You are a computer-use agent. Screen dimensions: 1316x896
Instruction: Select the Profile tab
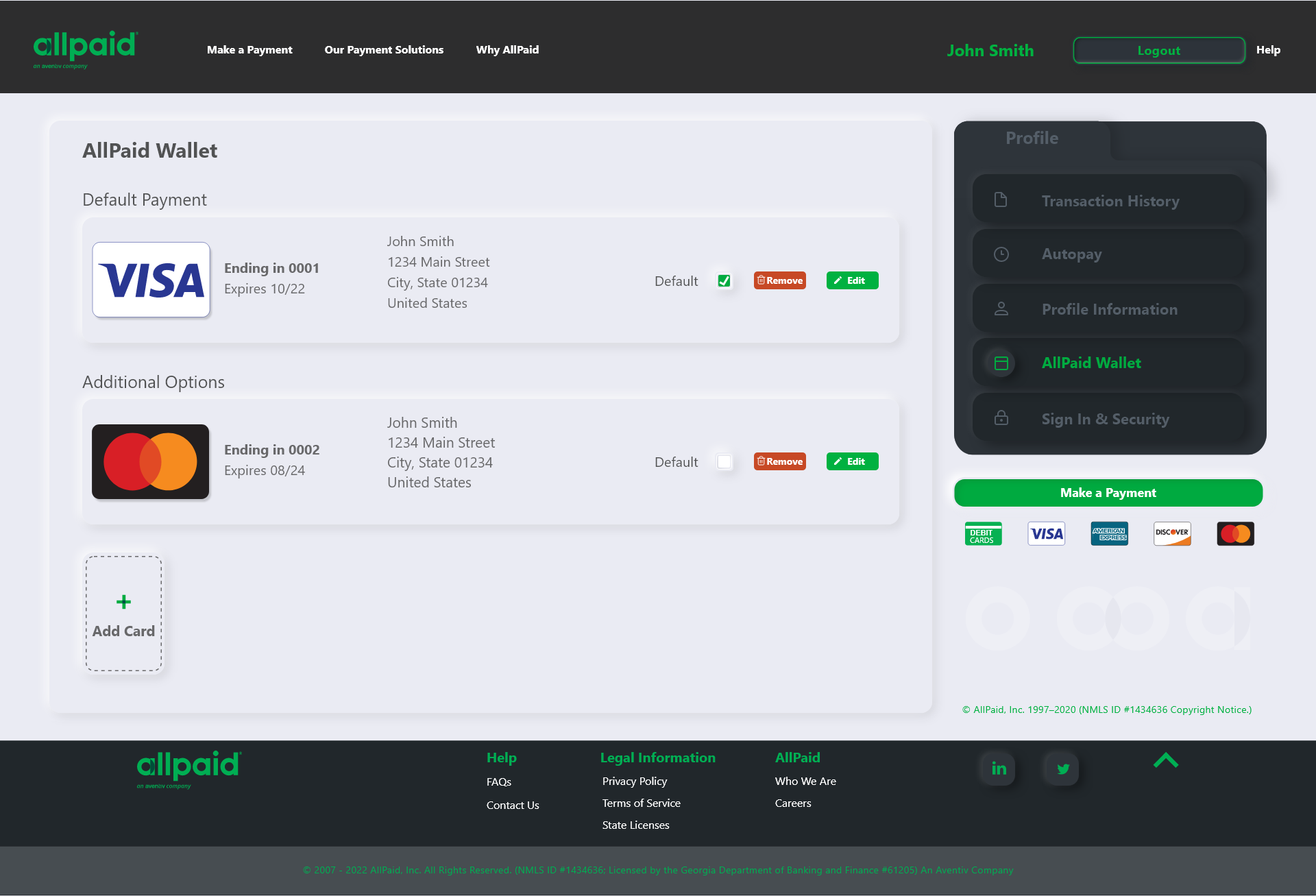tap(1032, 138)
